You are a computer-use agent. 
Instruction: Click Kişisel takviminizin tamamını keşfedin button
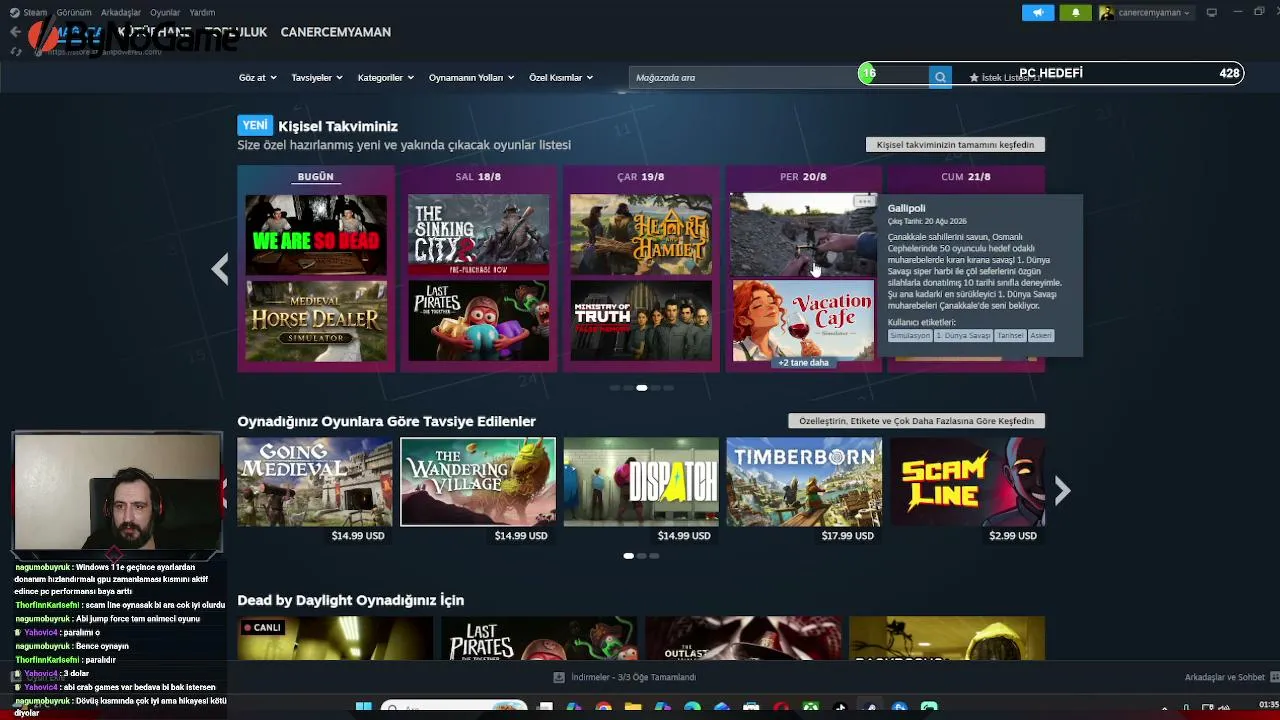(955, 145)
